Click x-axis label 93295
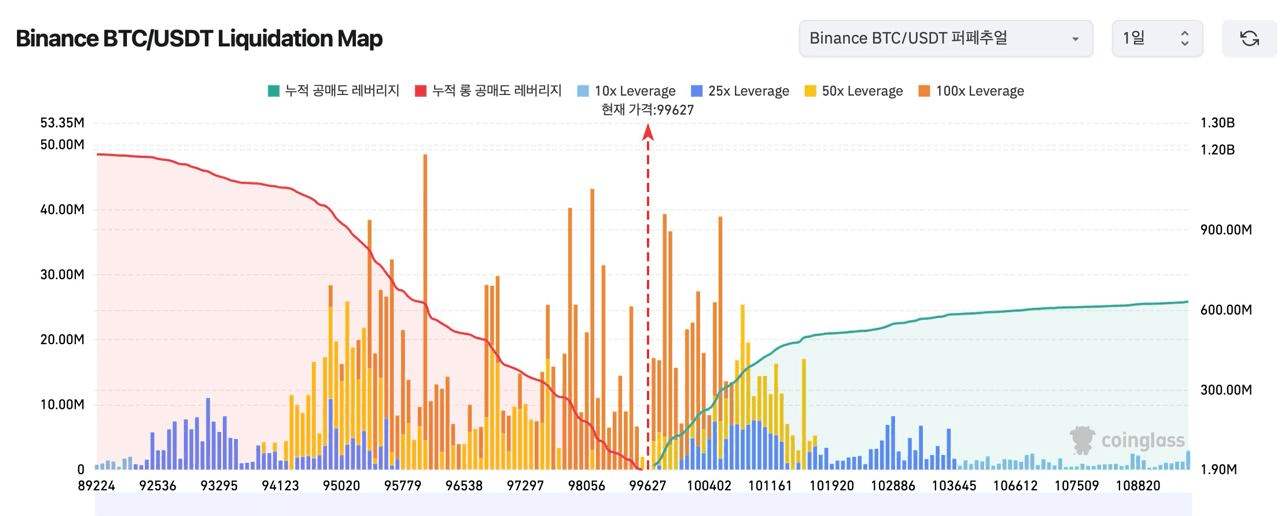This screenshot has height=516, width=1280. point(219,486)
